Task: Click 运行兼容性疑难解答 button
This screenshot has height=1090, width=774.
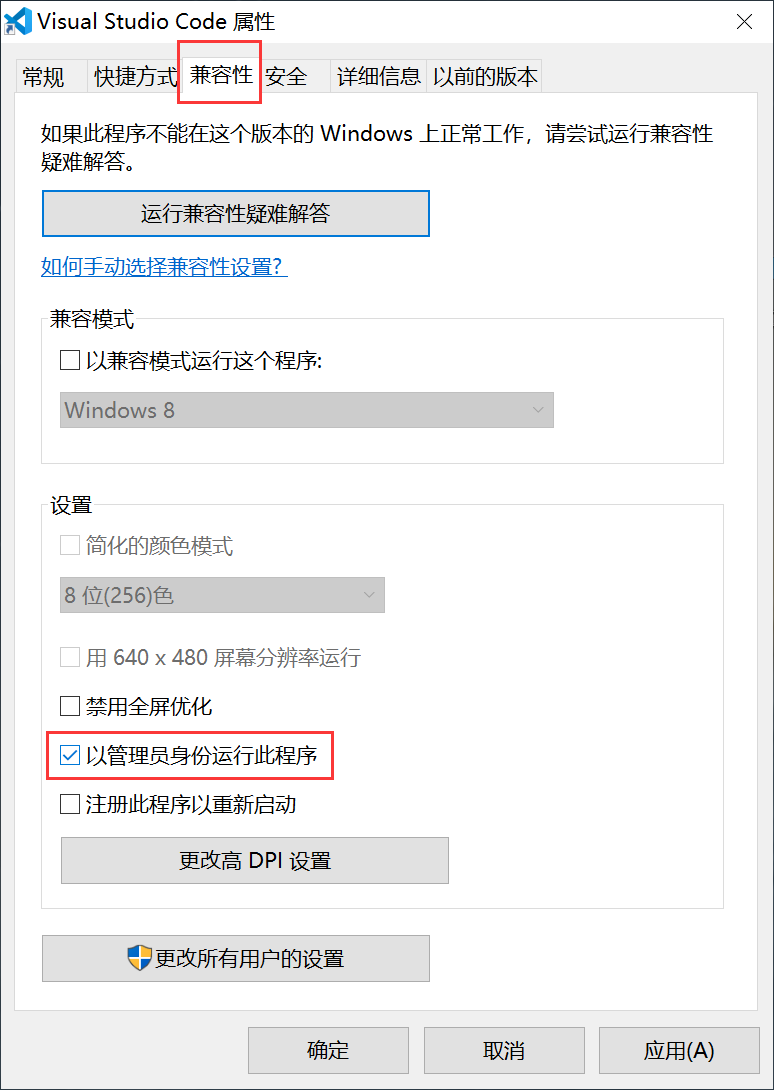Action: pos(236,213)
